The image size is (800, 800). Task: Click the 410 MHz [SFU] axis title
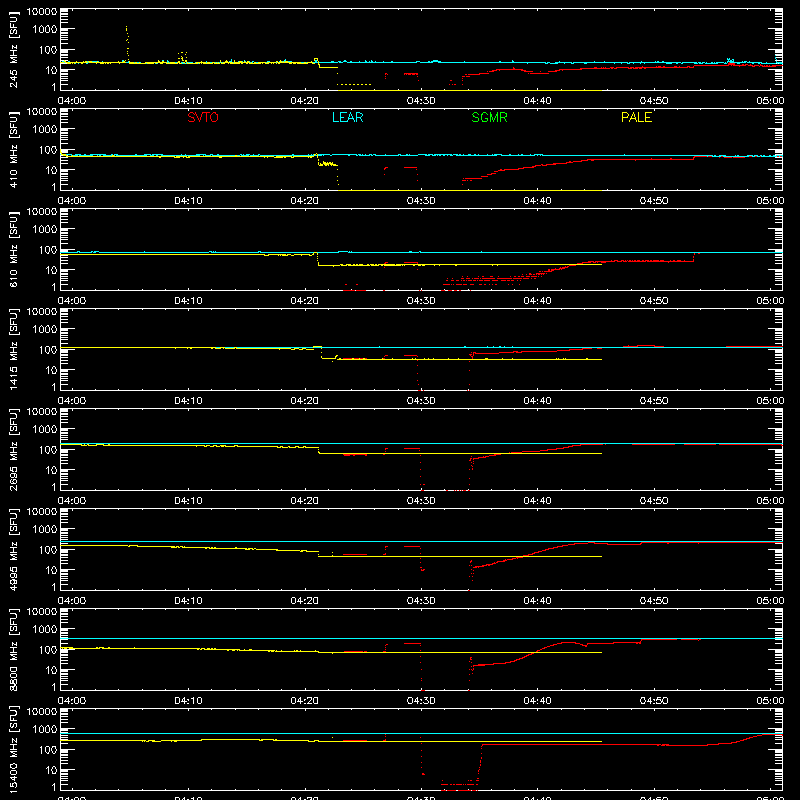(x=13, y=149)
